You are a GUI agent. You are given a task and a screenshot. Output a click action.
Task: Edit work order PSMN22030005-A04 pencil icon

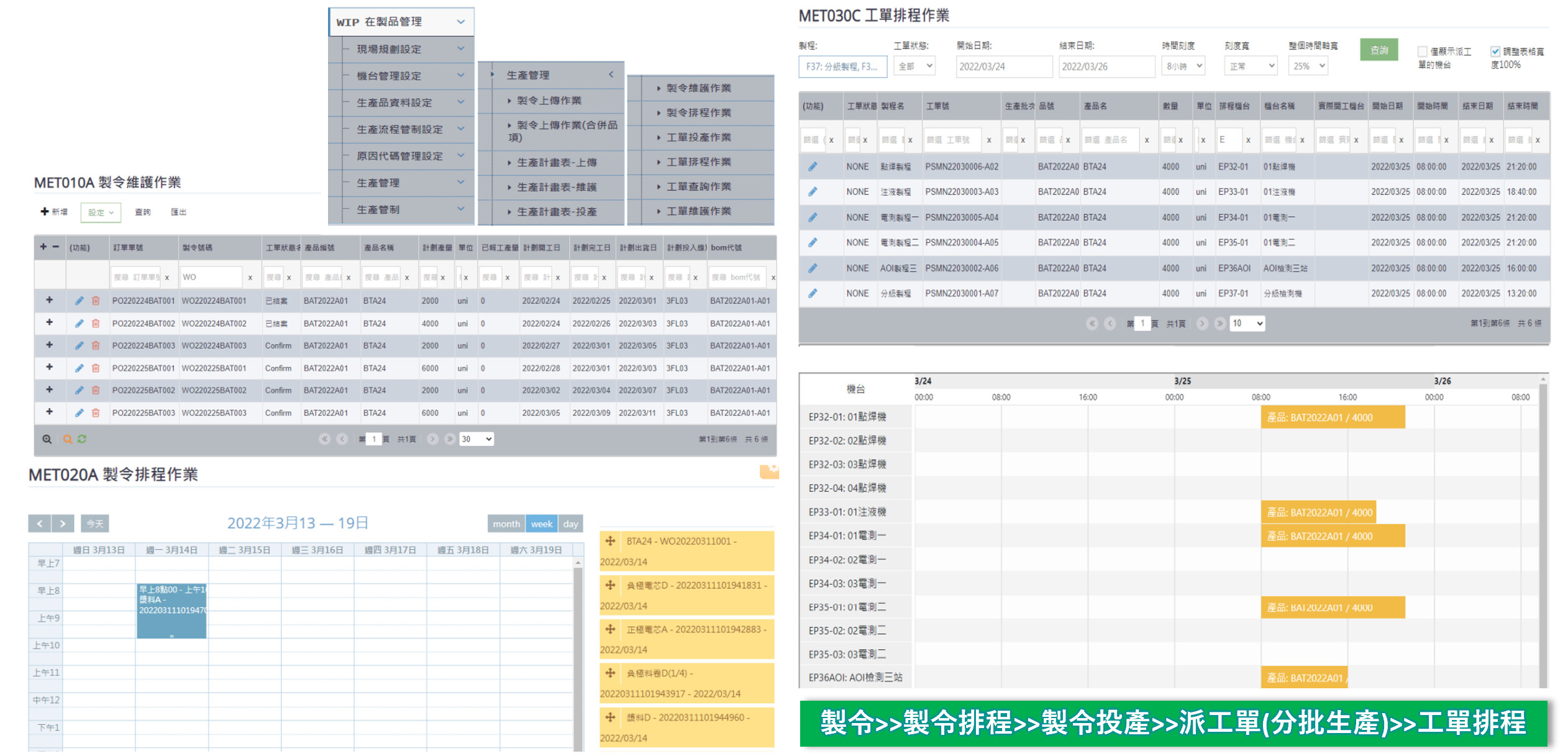(x=813, y=217)
